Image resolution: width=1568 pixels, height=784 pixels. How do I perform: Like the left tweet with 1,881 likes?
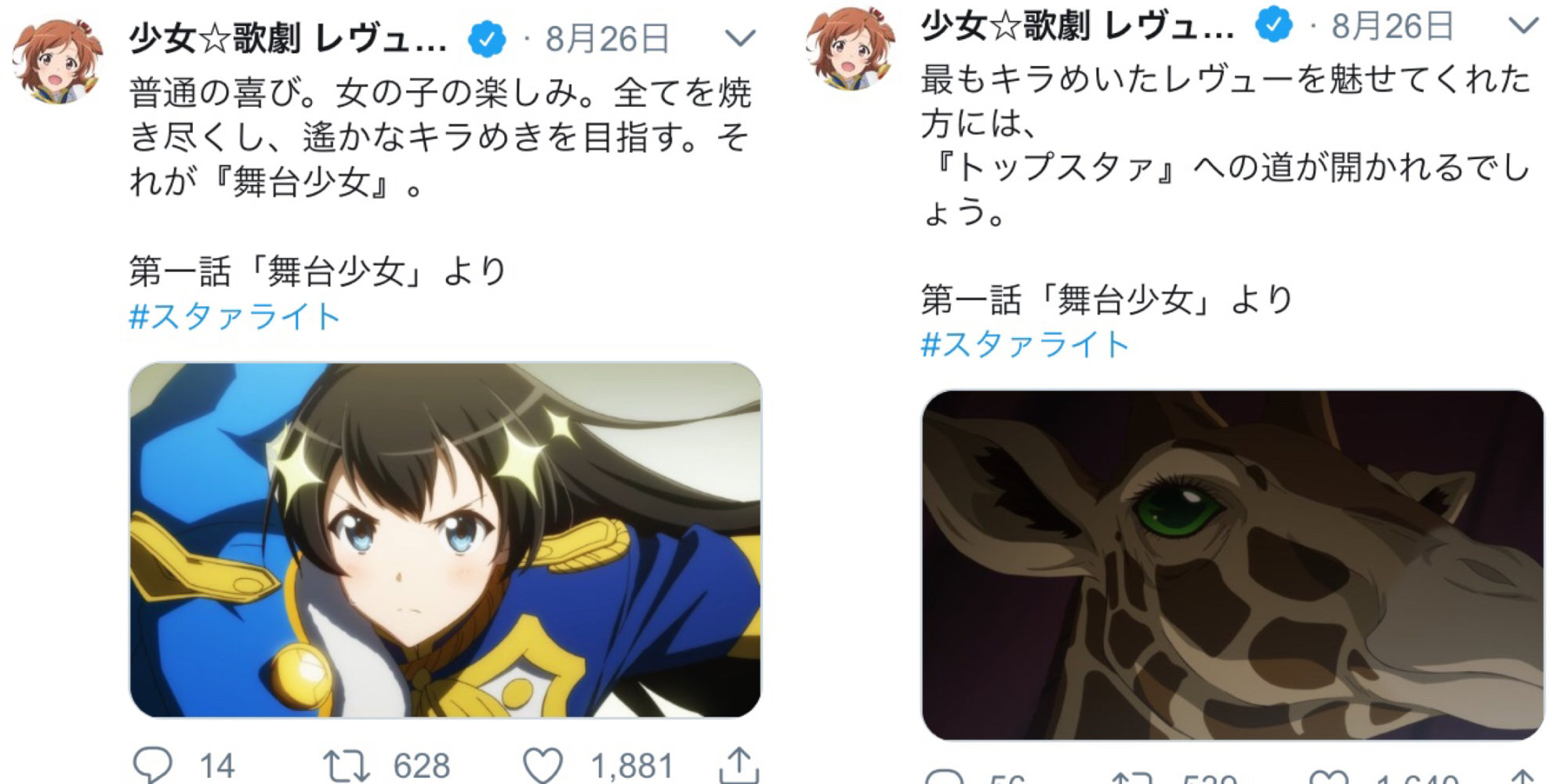pos(543,765)
